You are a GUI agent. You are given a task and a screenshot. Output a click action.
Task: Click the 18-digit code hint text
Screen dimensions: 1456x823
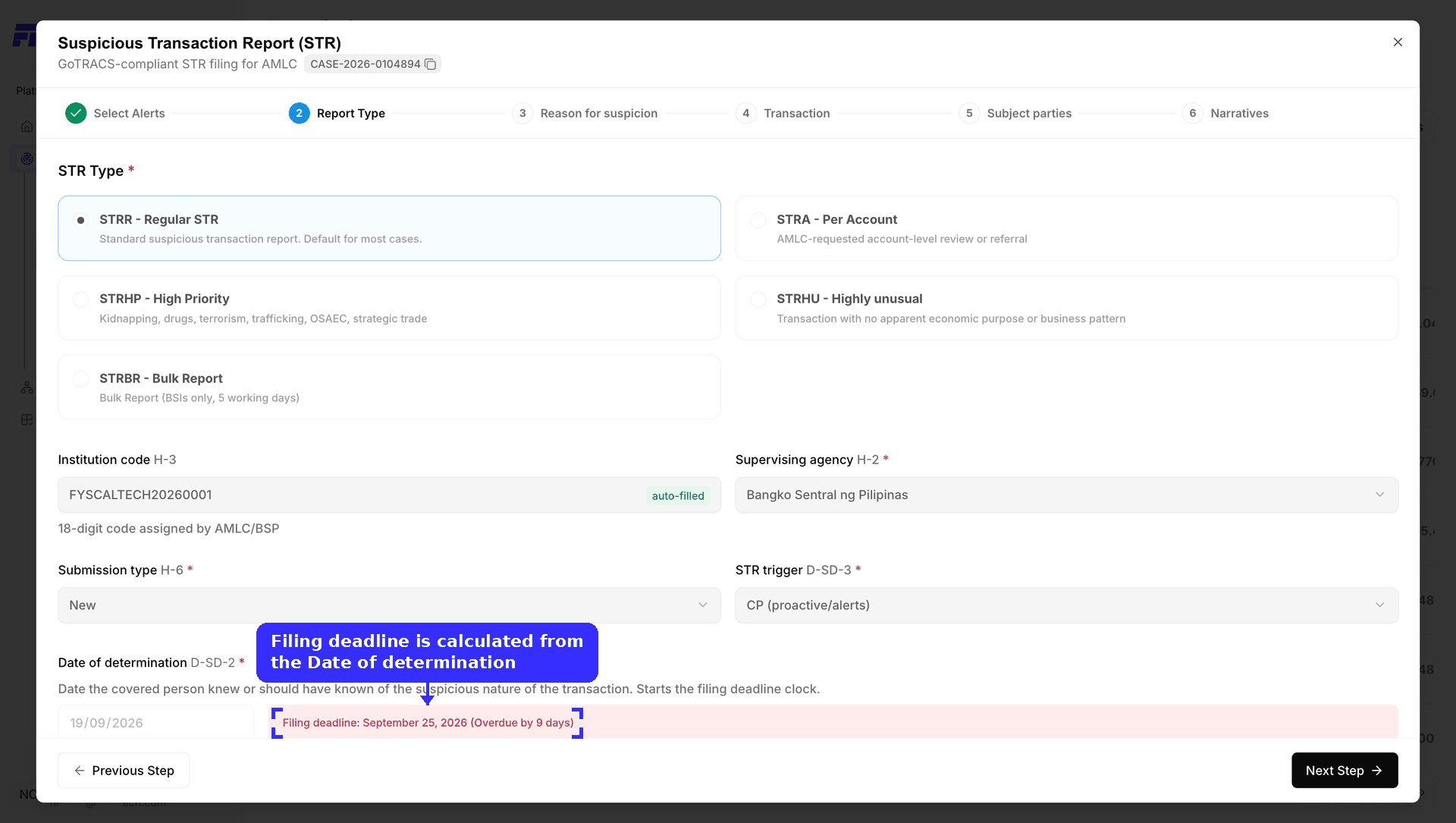pyautogui.click(x=168, y=529)
